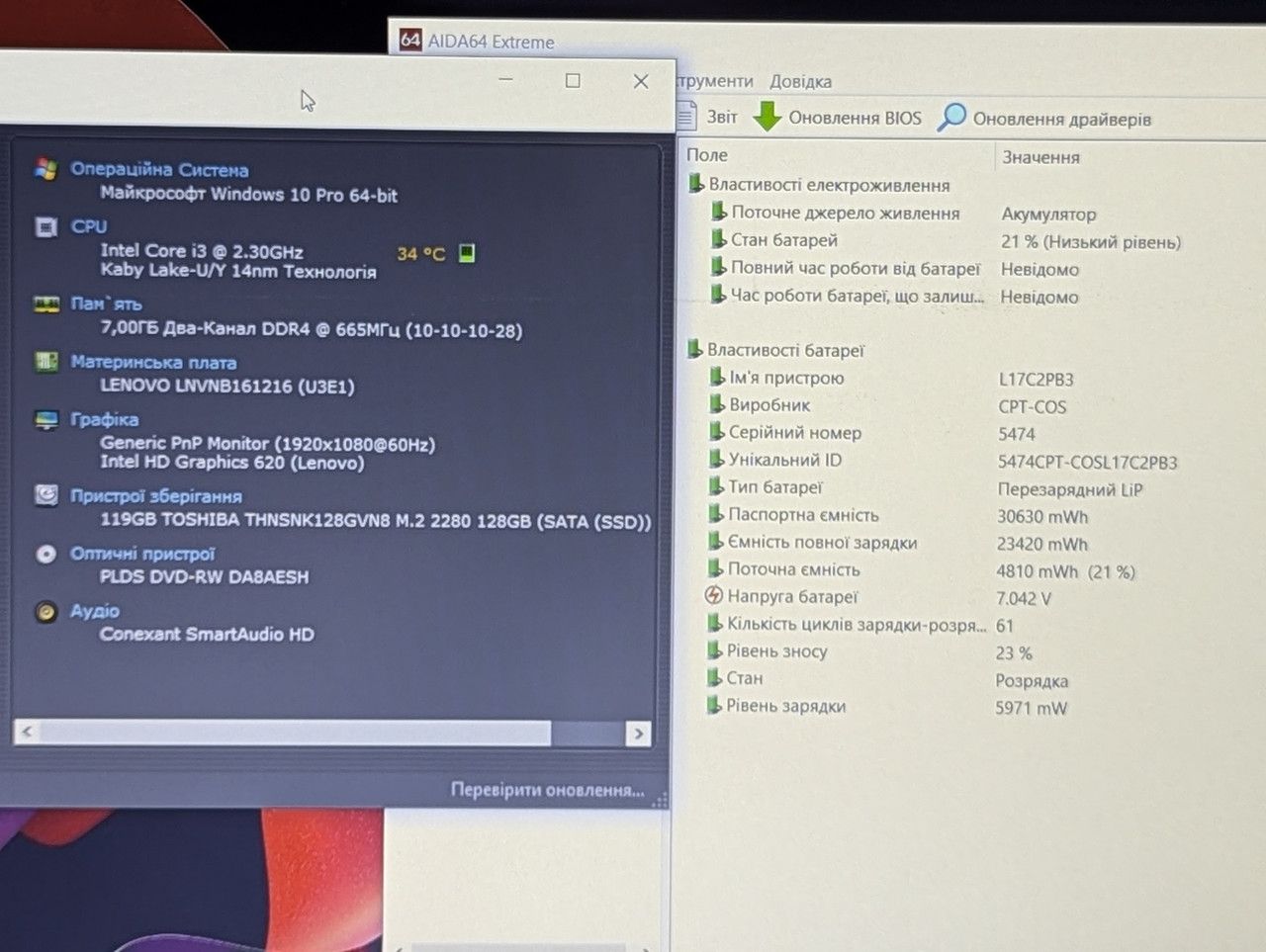Click the device name value L17C2PB3
Viewport: 1266px width, 952px height.
pos(1037,380)
